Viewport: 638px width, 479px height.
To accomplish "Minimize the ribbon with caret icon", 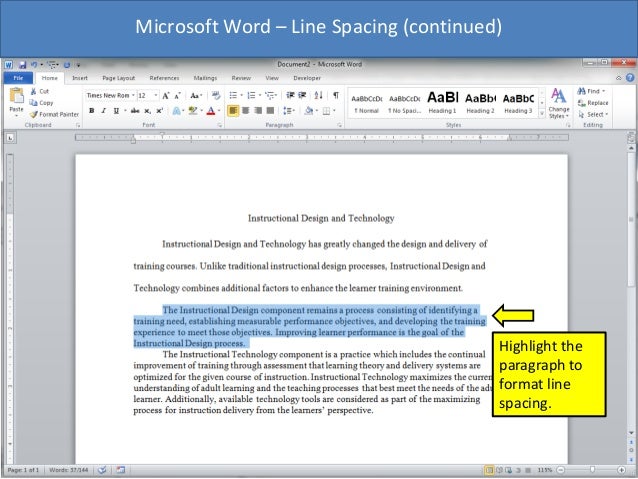I will 618,78.
